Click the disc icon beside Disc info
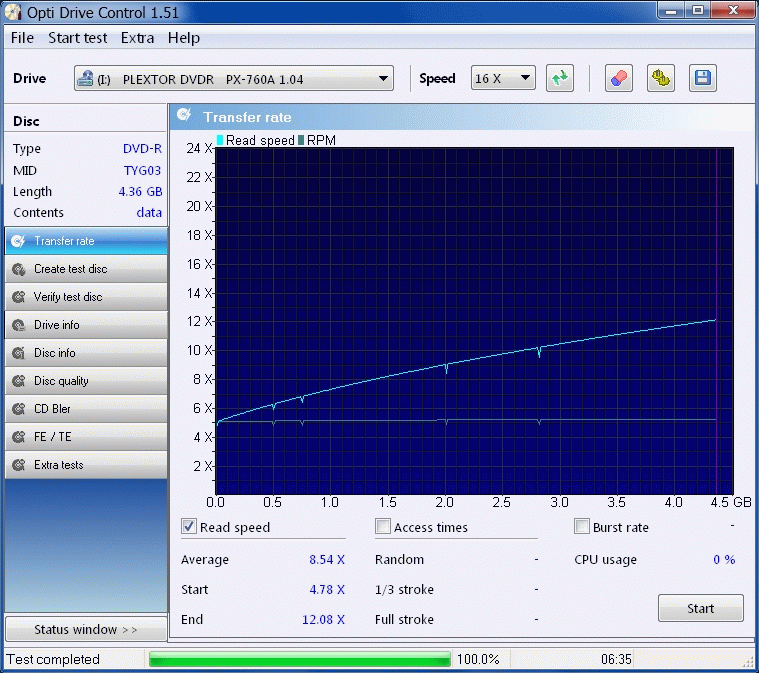This screenshot has width=759, height=673. 19,353
